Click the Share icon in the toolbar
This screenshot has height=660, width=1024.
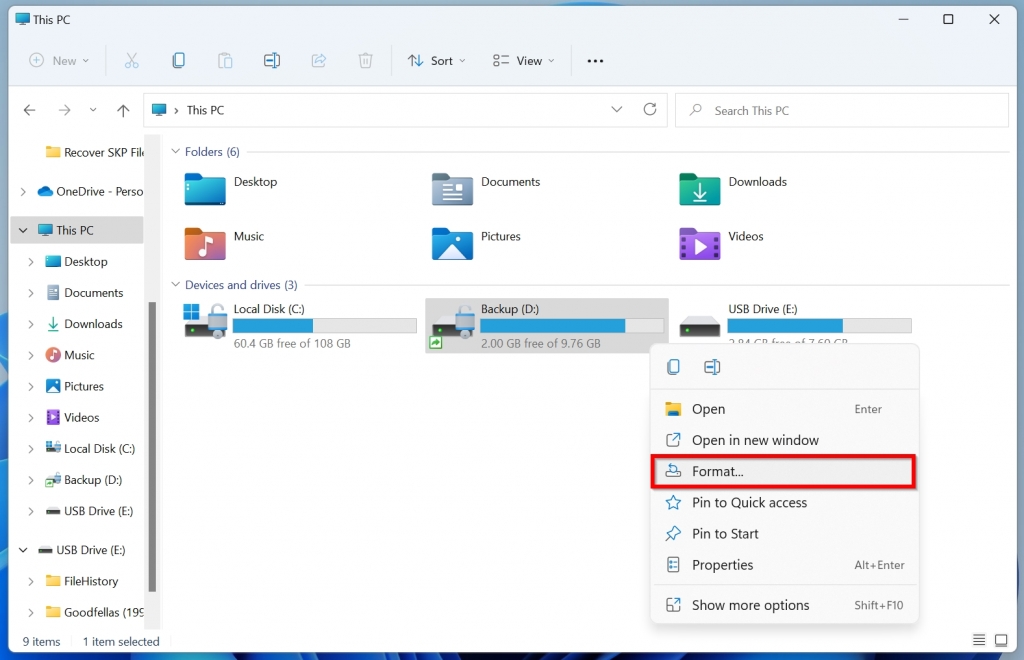(x=318, y=60)
